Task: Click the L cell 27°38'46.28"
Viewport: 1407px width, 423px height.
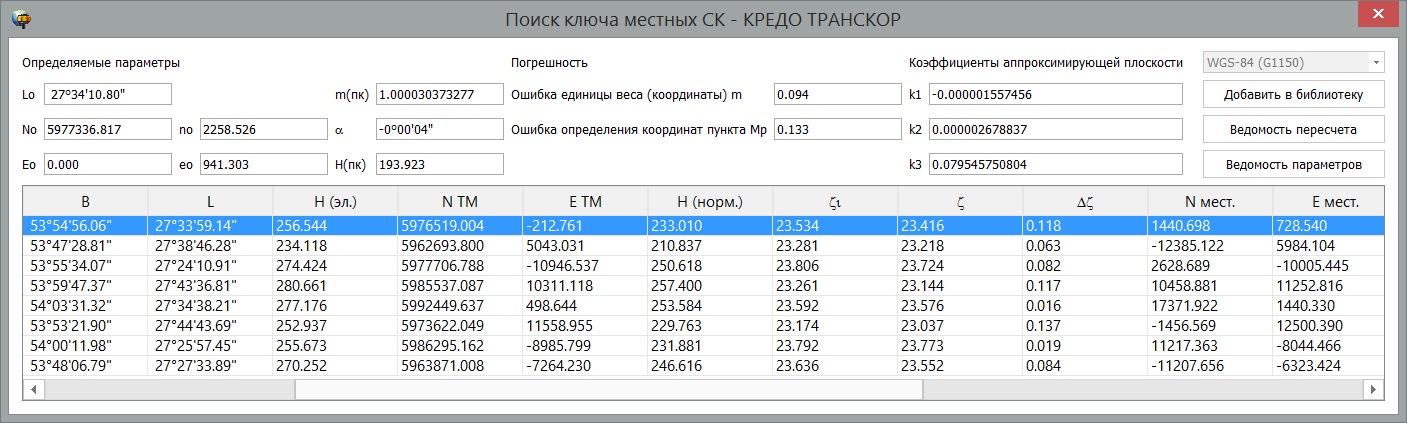Action: coord(210,245)
